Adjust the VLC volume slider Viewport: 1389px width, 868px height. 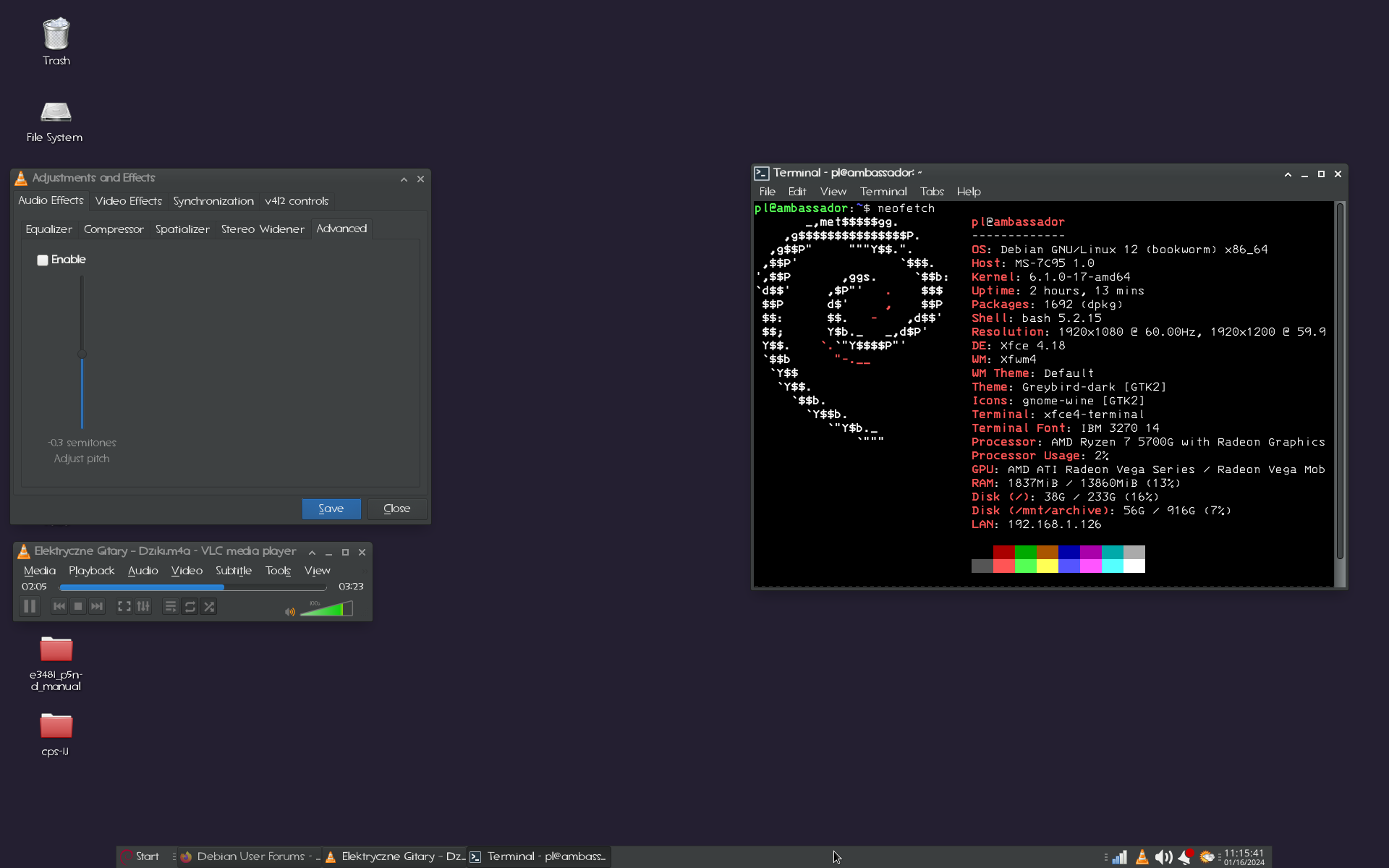pos(326,608)
